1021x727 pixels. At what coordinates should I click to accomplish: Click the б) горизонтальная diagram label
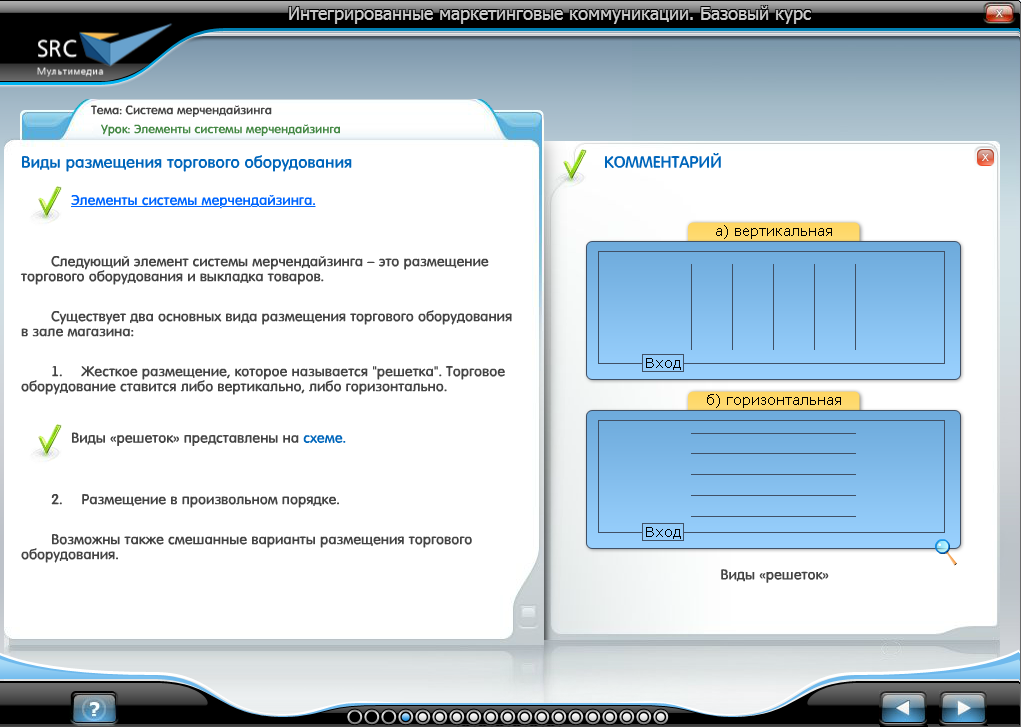774,400
